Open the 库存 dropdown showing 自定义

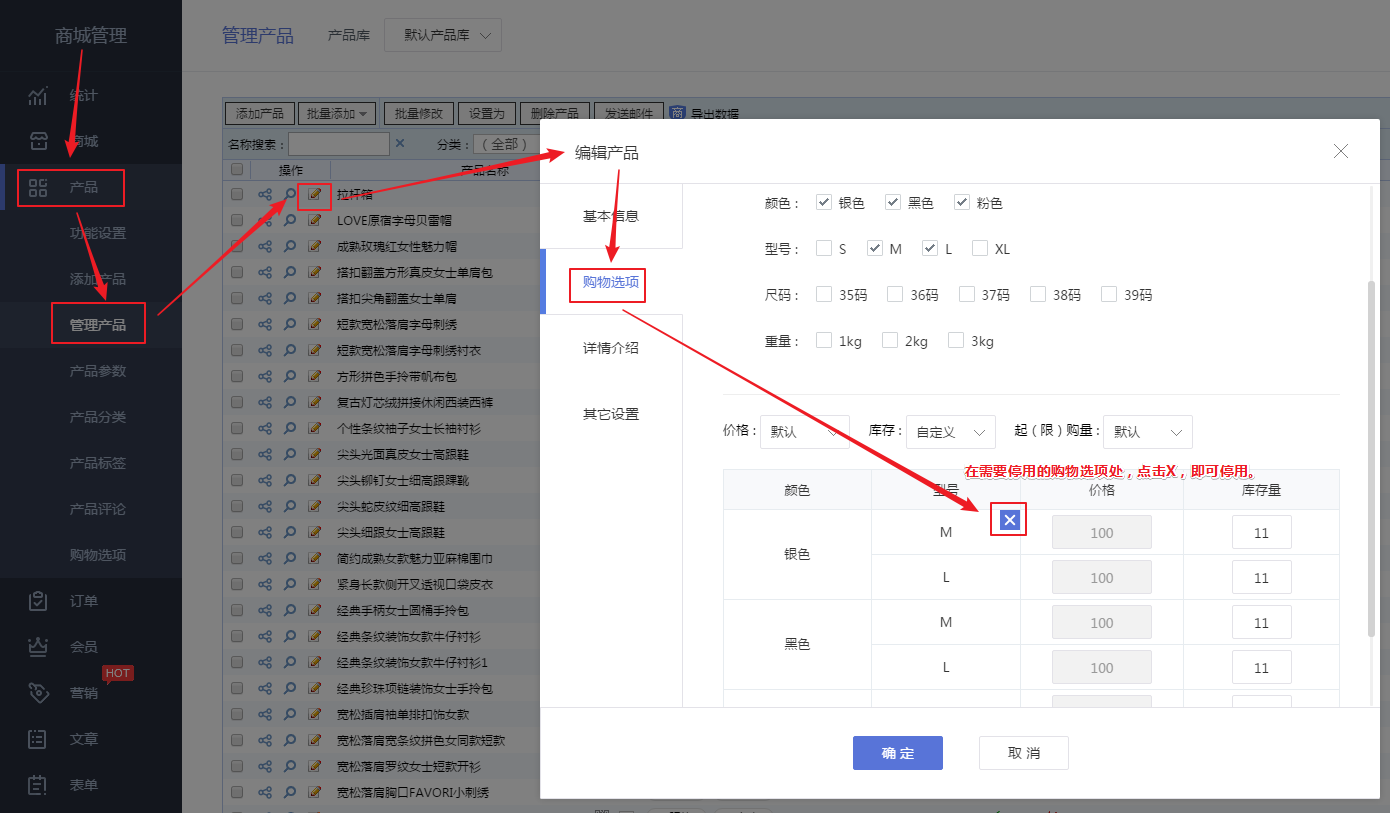click(951, 432)
